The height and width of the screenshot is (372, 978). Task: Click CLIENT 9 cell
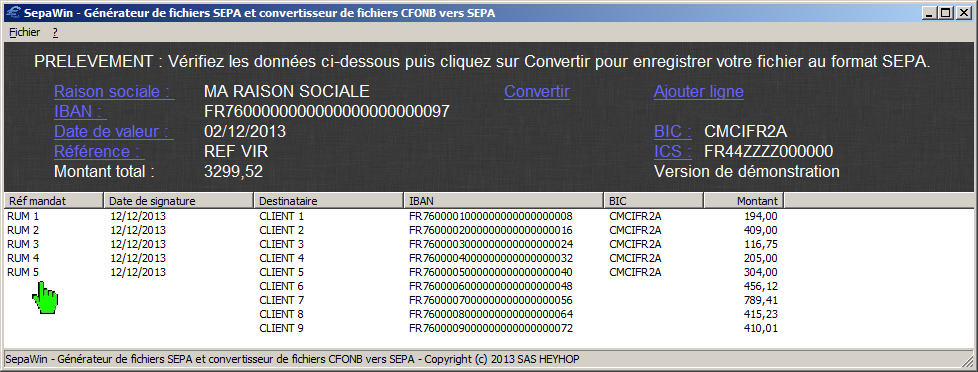click(x=281, y=328)
